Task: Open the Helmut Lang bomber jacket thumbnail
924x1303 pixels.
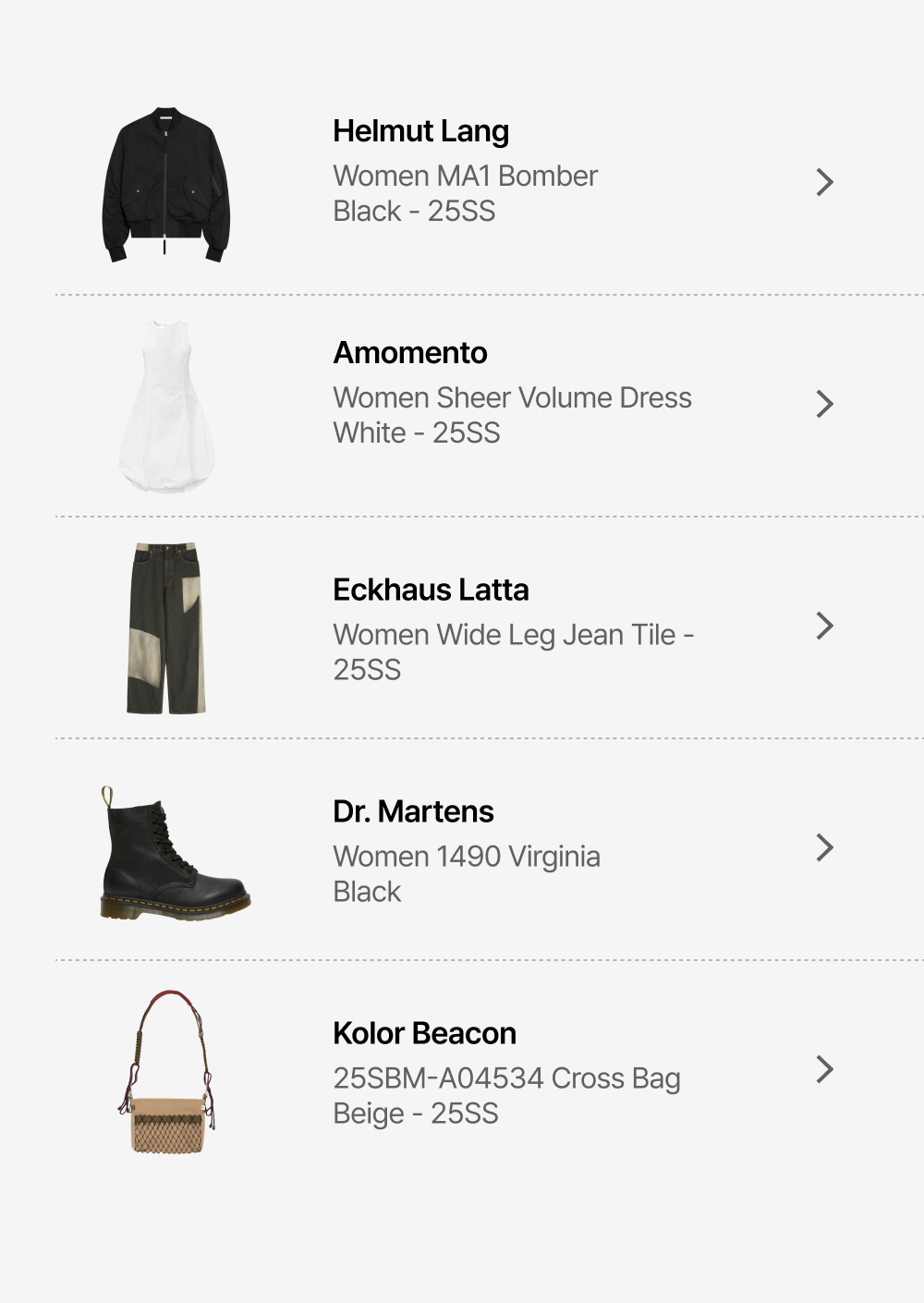Action: tap(165, 185)
